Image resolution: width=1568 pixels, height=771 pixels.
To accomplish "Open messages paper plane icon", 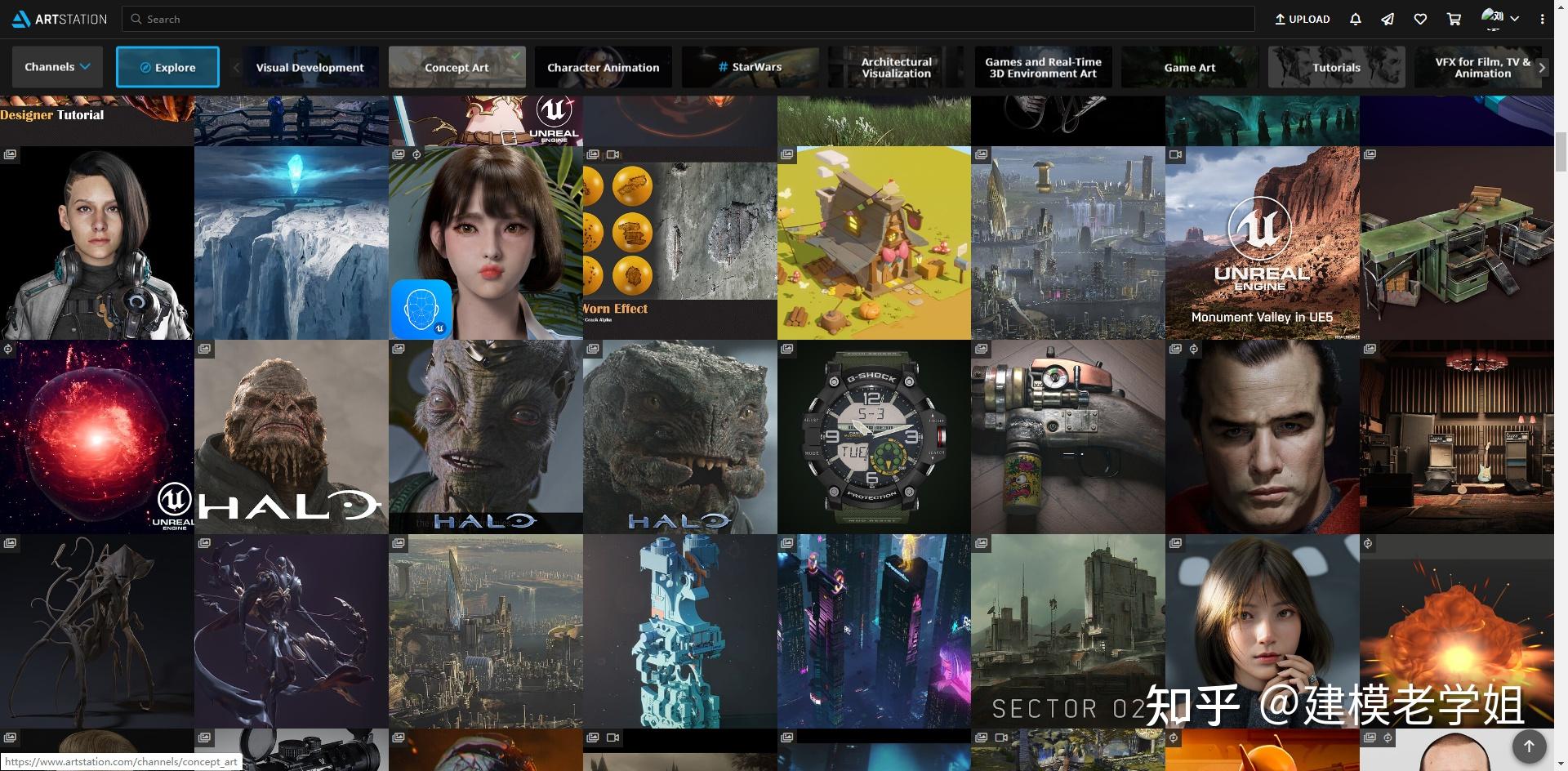I will (x=1388, y=19).
